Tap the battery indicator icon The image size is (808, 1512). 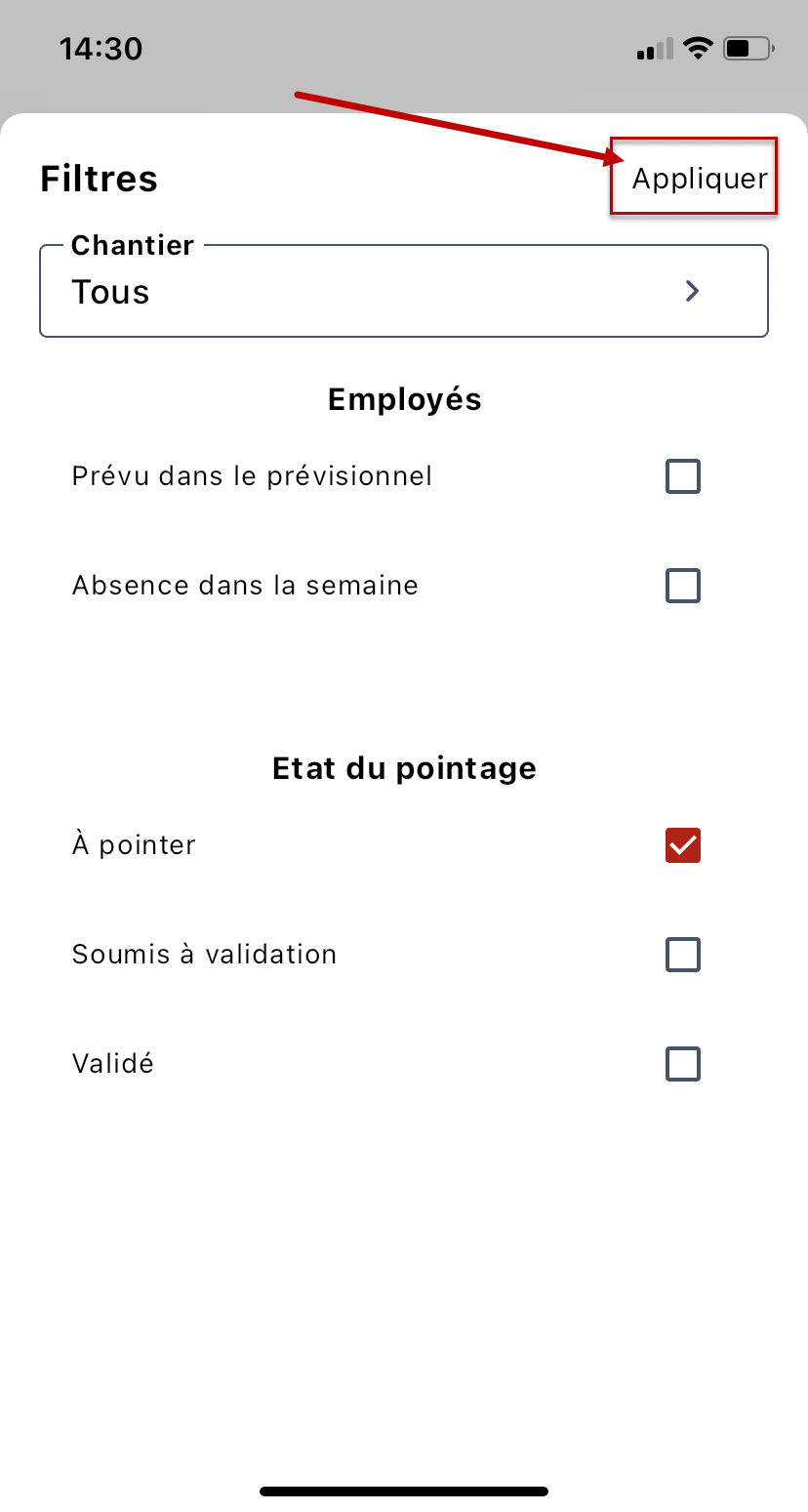point(748,48)
